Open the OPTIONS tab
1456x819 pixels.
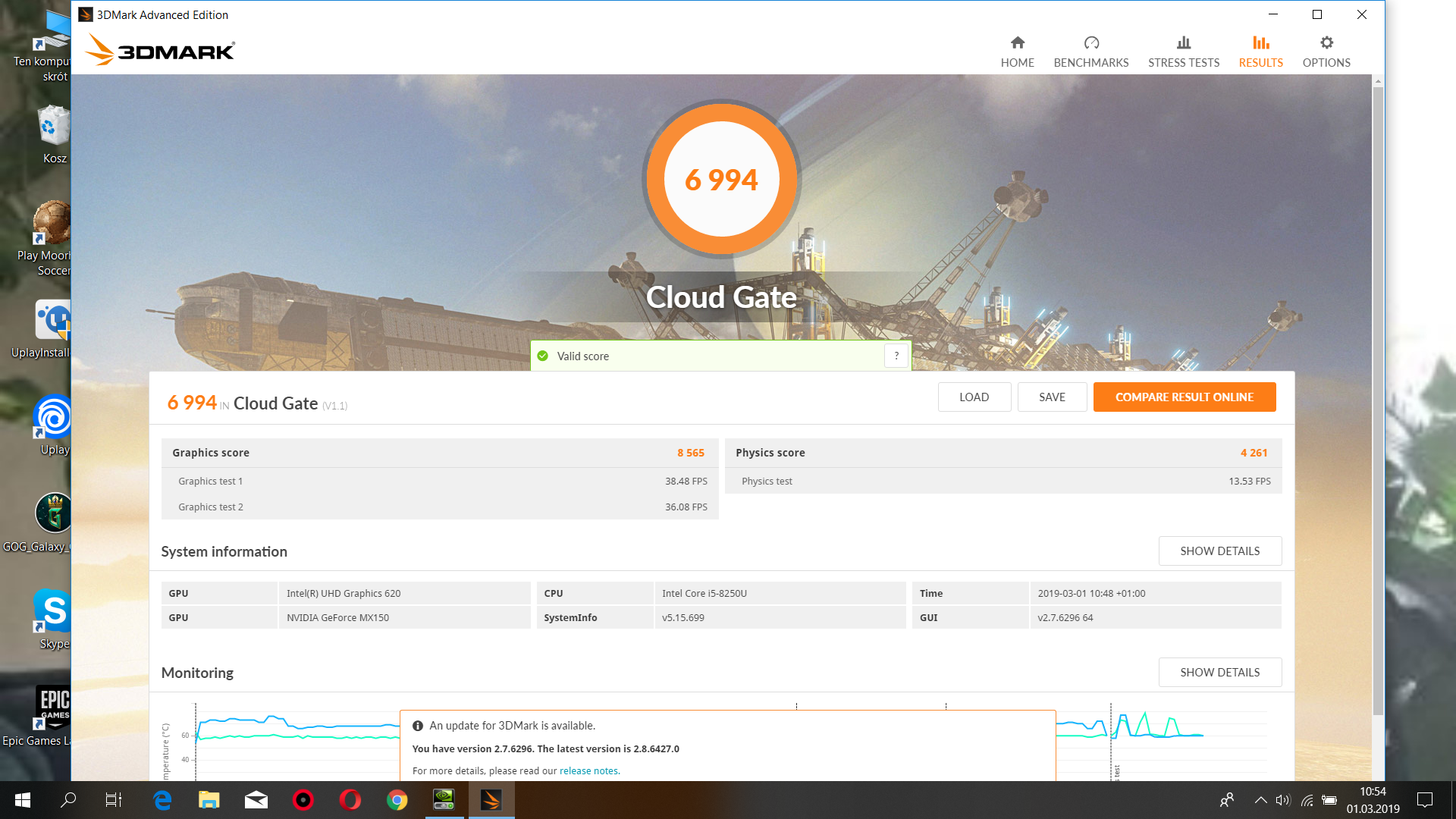[1326, 52]
